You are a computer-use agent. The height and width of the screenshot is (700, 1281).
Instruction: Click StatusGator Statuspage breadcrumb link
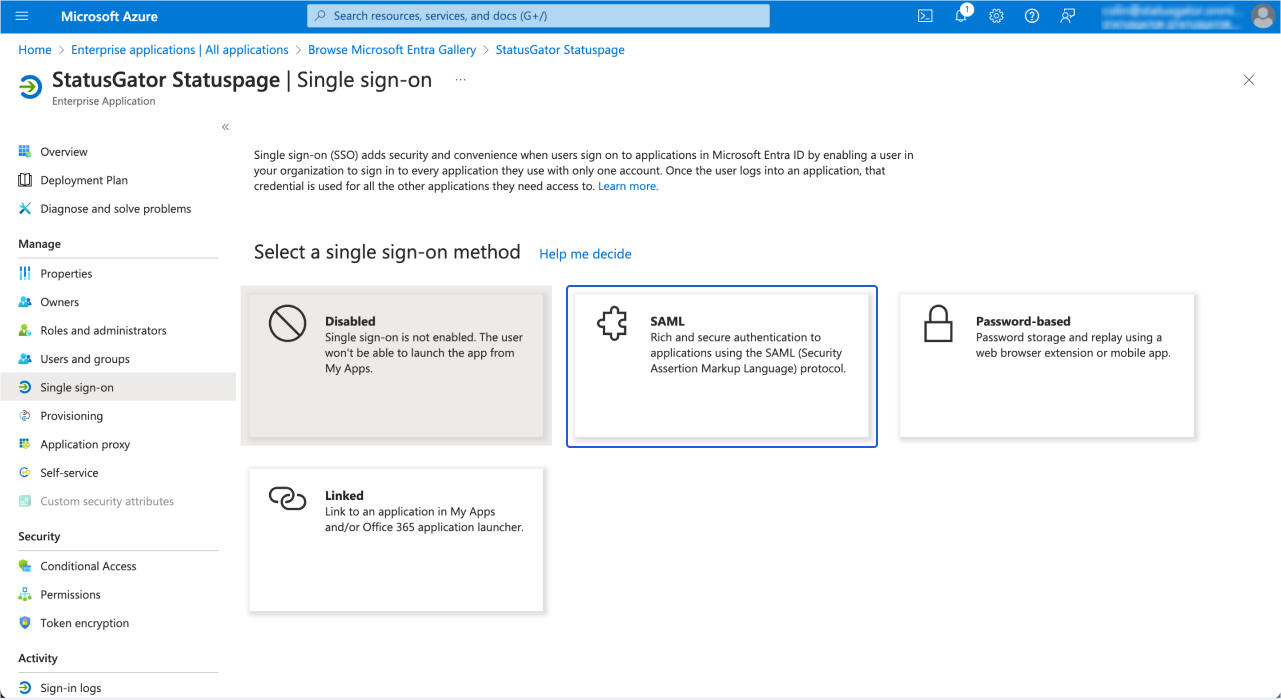560,50
